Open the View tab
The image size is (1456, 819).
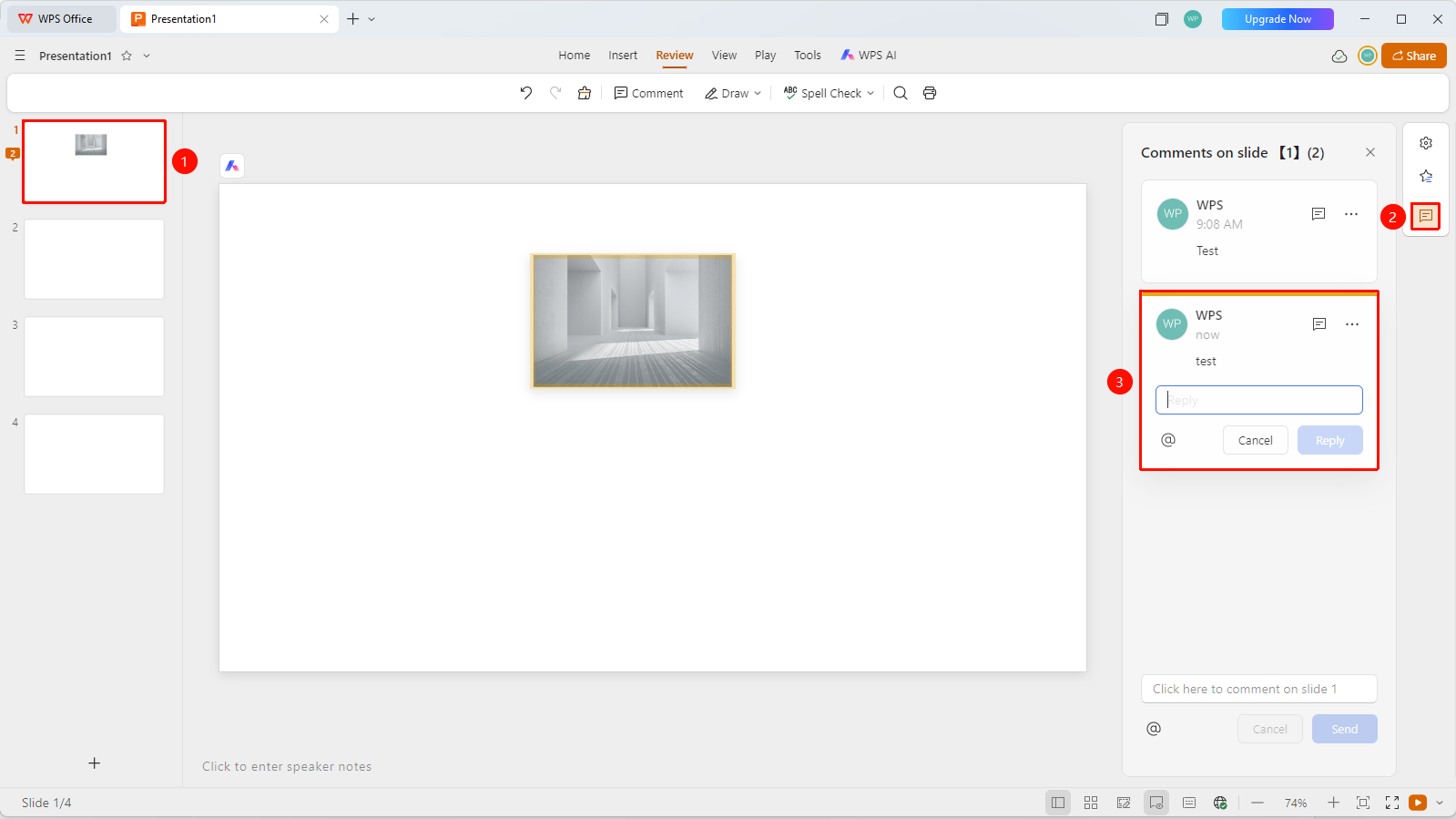click(724, 56)
